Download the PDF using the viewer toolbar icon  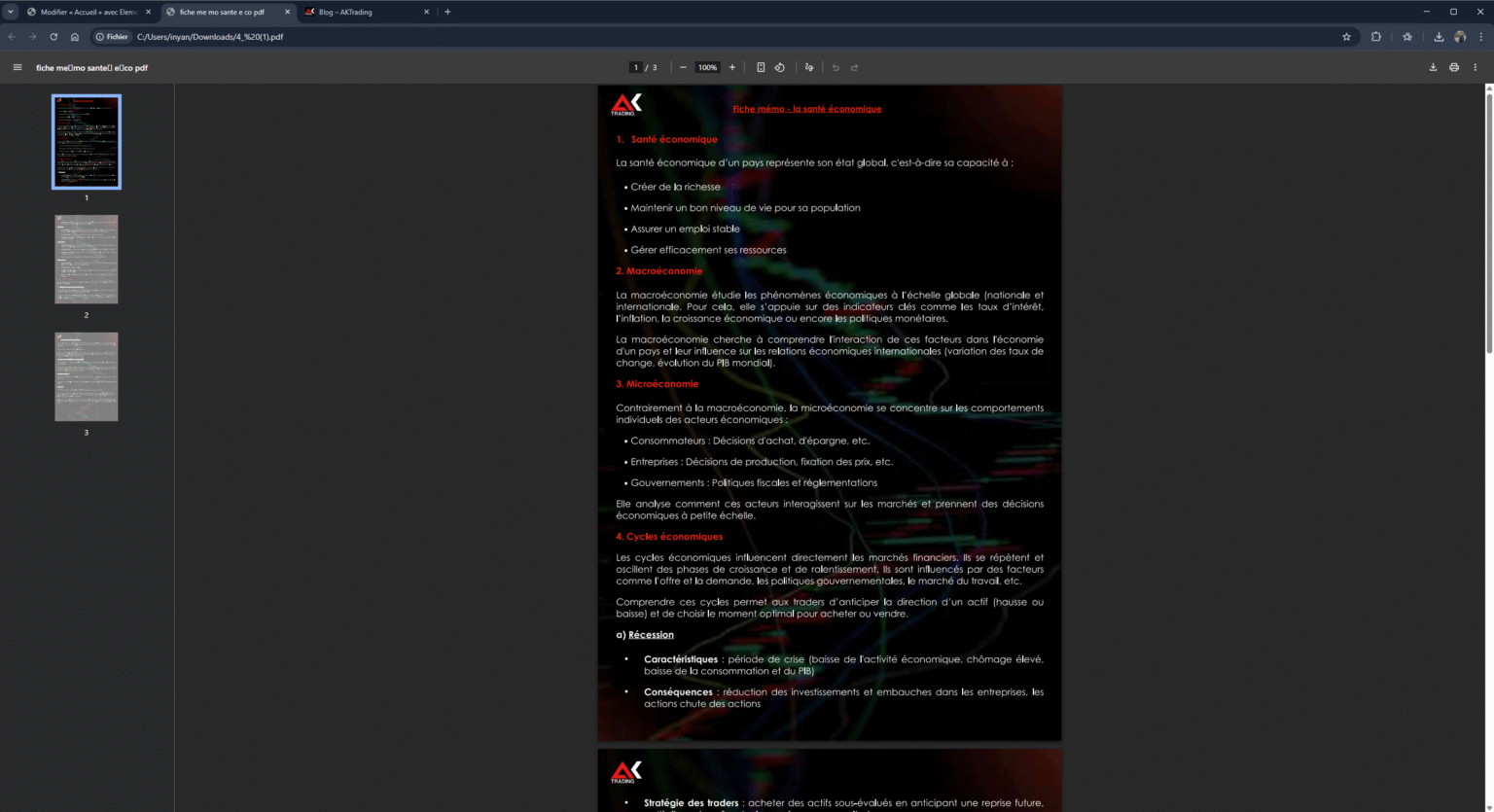coord(1432,67)
